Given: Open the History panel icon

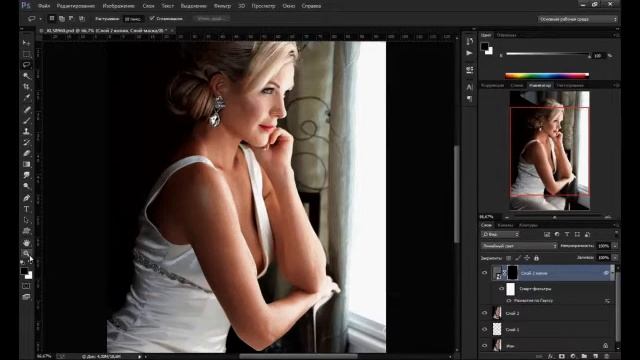Looking at the screenshot, I should pyautogui.click(x=469, y=41).
